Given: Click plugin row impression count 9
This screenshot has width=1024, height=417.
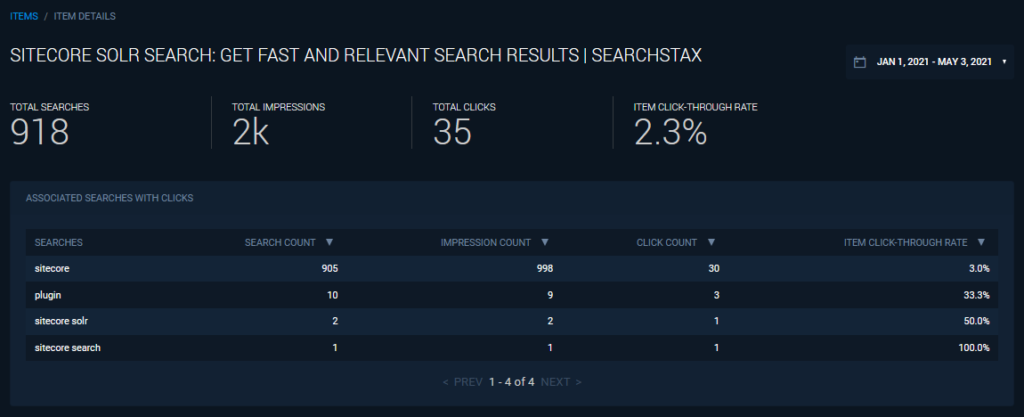Looking at the screenshot, I should point(551,295).
